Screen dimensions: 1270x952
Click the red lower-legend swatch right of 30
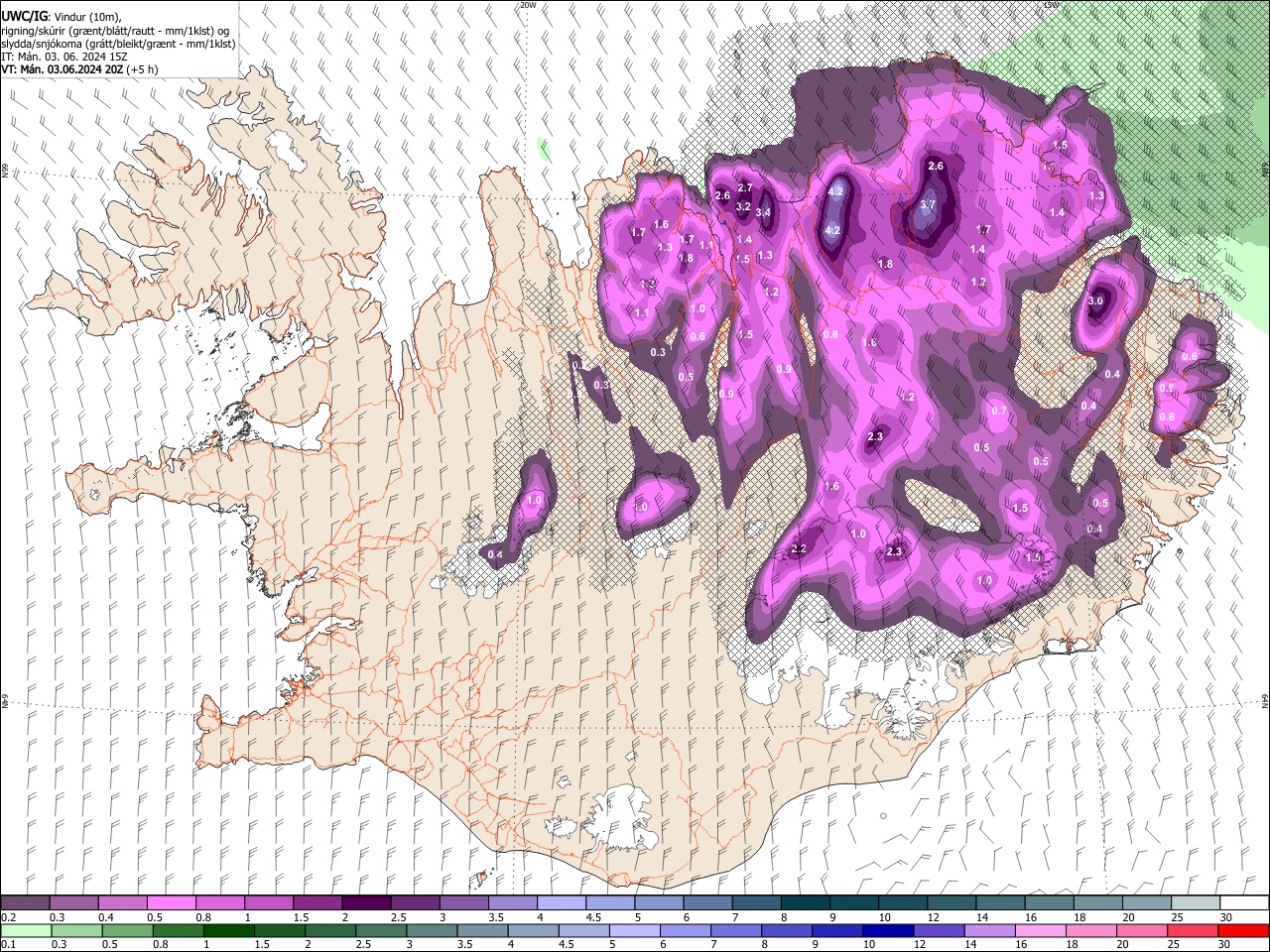[x=1242, y=930]
